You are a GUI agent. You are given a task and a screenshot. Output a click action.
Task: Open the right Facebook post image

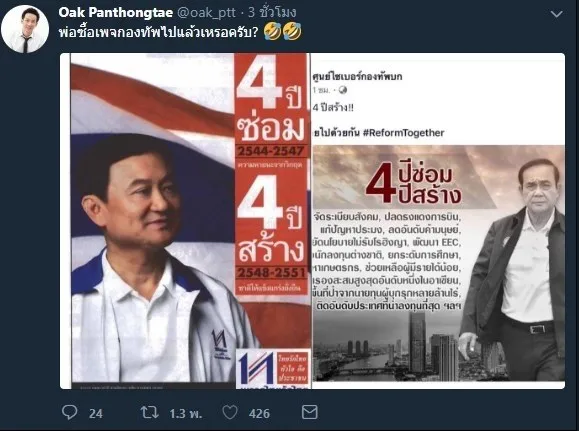pos(438,221)
